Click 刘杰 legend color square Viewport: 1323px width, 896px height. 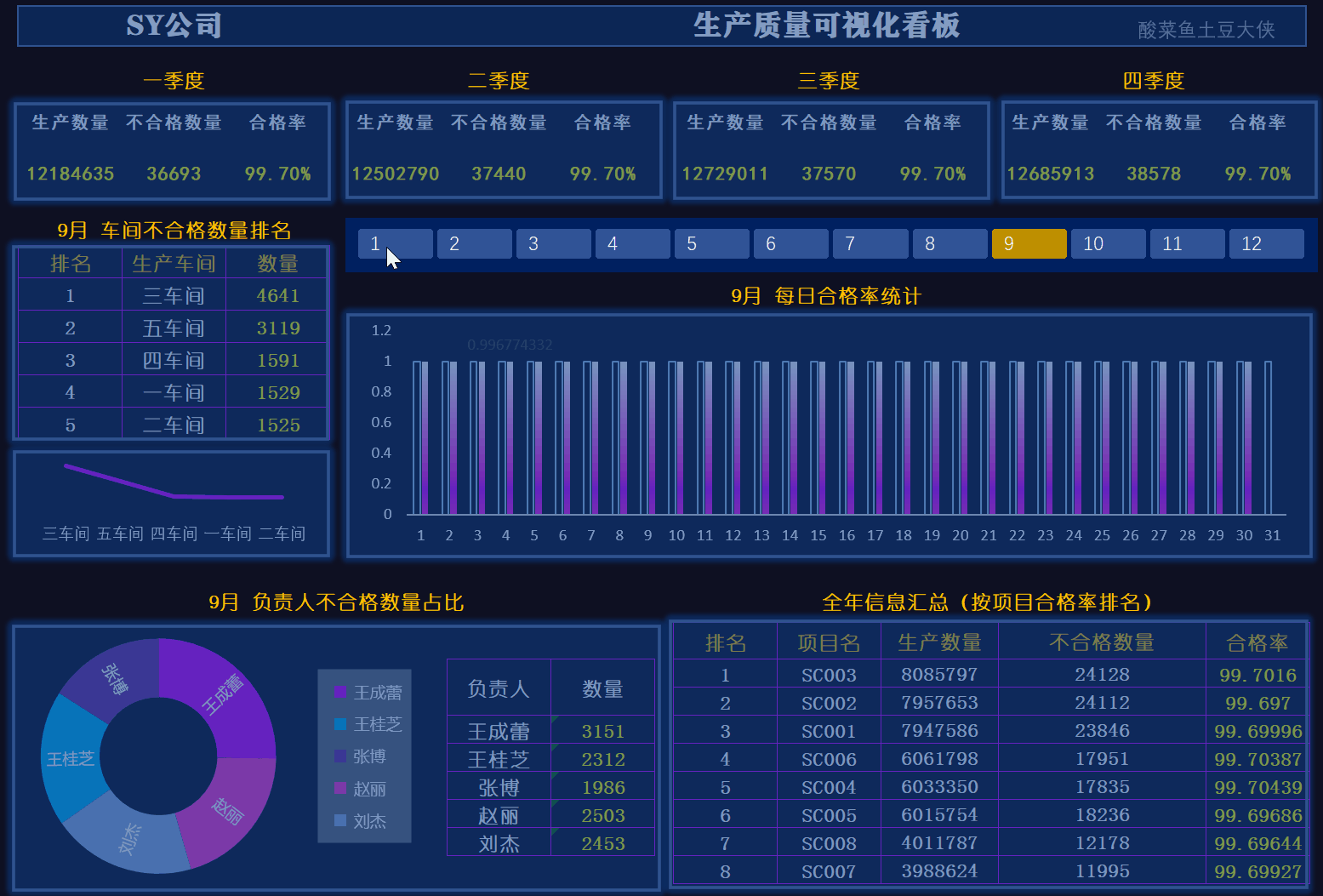[341, 821]
